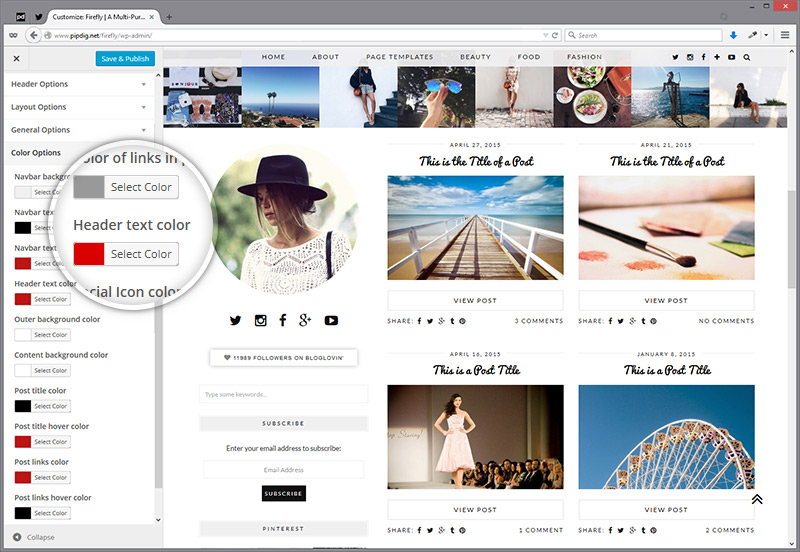Open the ferris wheel photo thumbnail
Viewport: 800px width, 552px height.
click(666, 437)
